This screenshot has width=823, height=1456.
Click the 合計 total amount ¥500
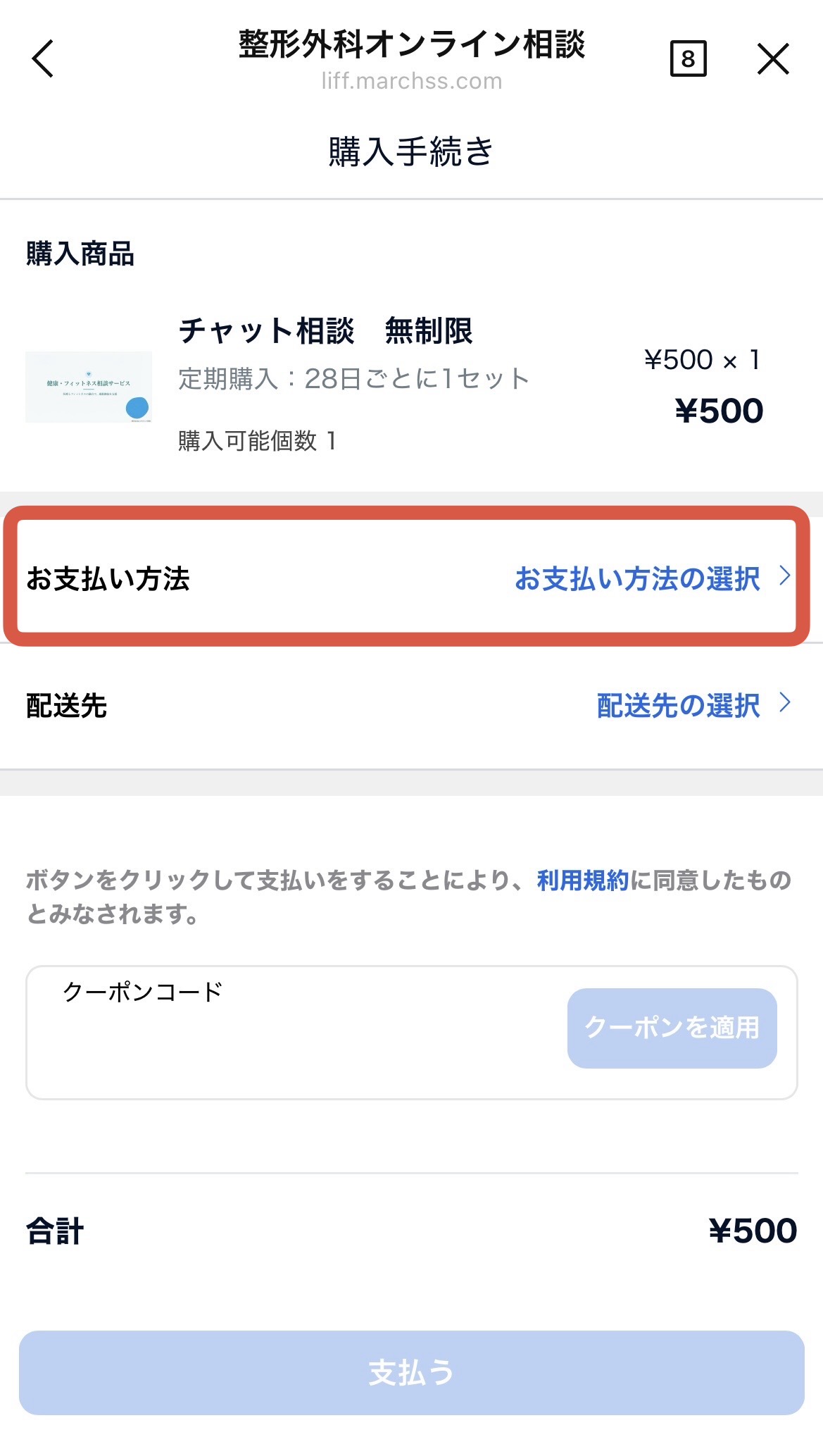click(x=752, y=1231)
